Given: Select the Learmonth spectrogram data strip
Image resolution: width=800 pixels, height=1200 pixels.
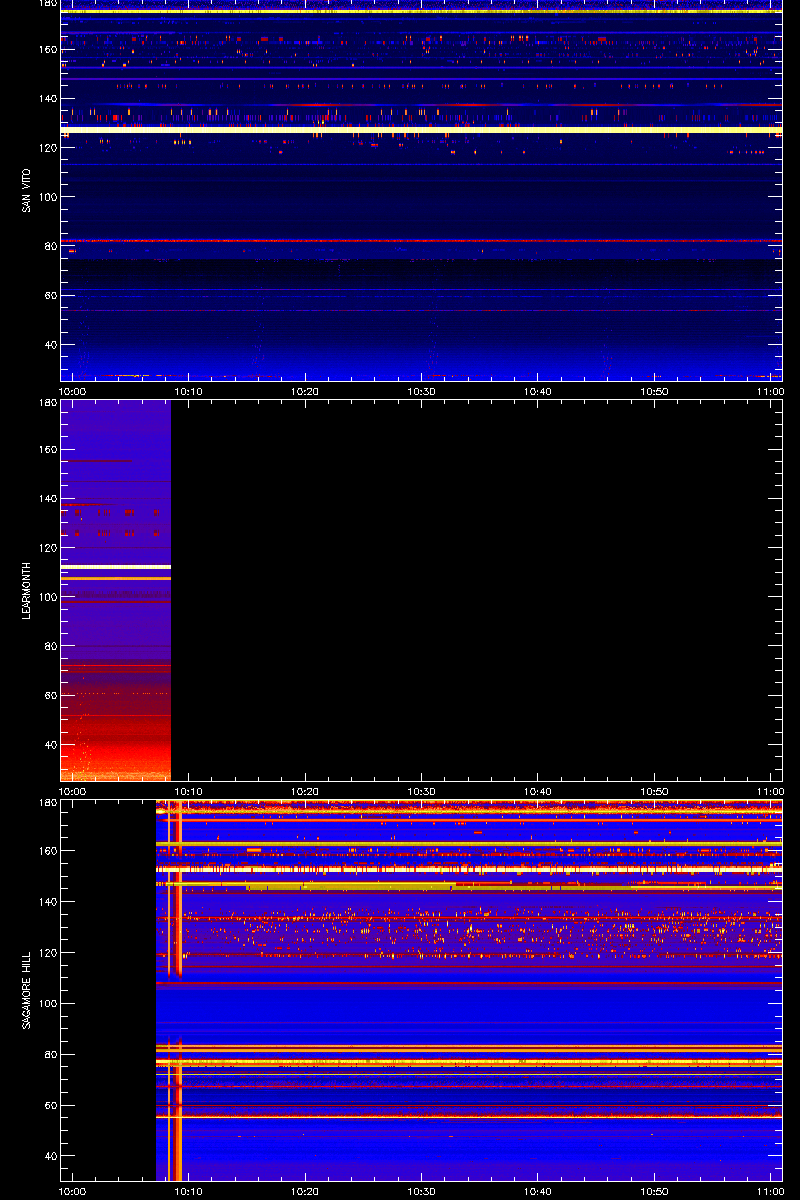Looking at the screenshot, I should (116, 590).
